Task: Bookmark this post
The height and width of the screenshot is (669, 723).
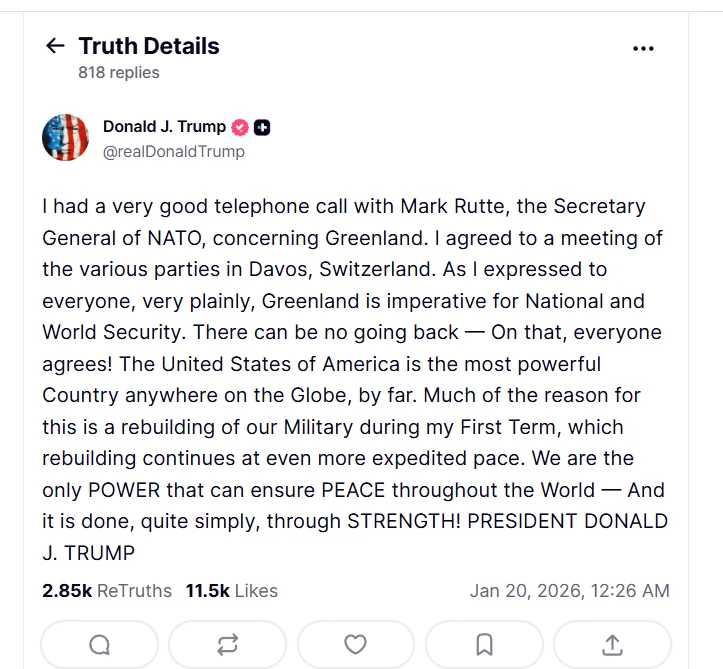Action: coord(484,644)
